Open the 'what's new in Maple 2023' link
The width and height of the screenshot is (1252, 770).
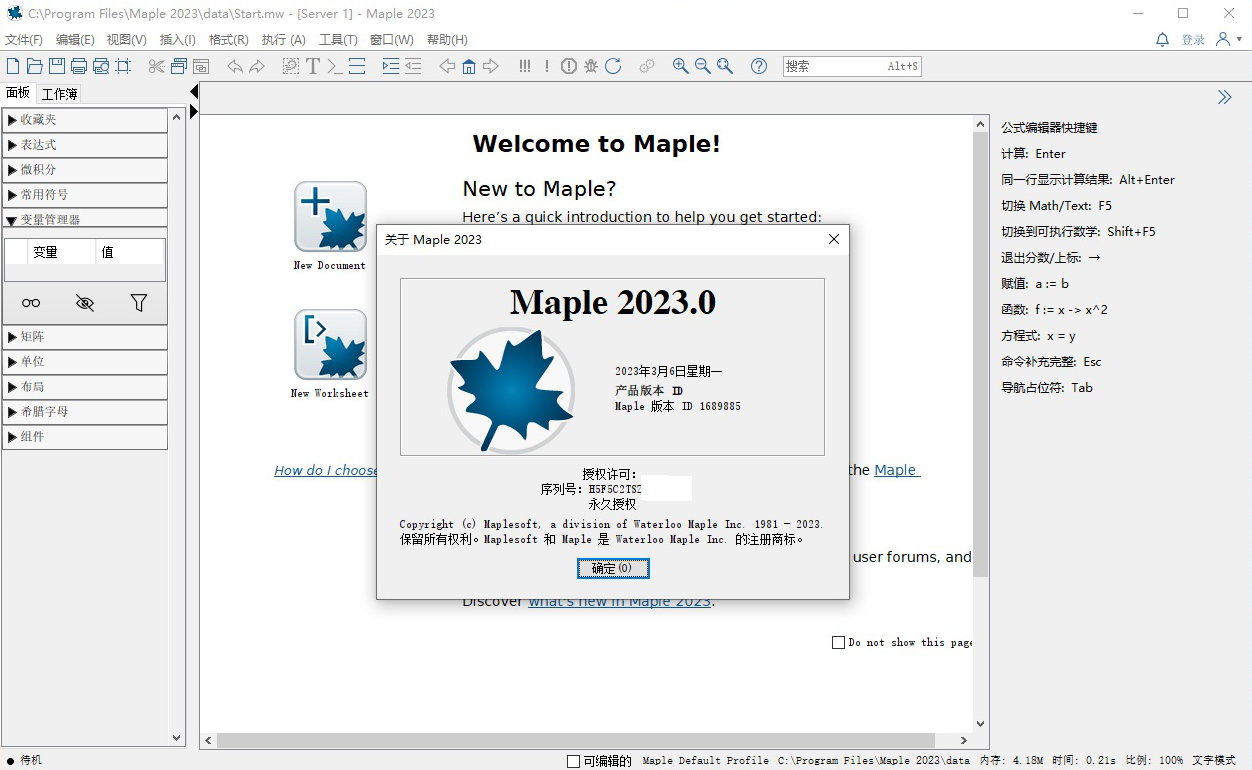point(619,602)
